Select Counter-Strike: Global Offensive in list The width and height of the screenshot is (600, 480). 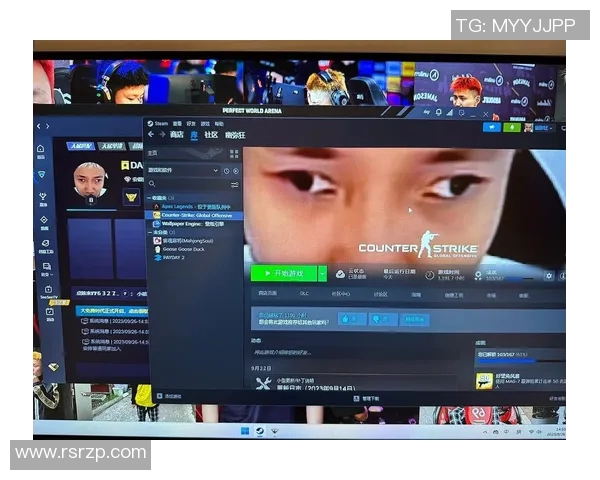pyautogui.click(x=194, y=215)
